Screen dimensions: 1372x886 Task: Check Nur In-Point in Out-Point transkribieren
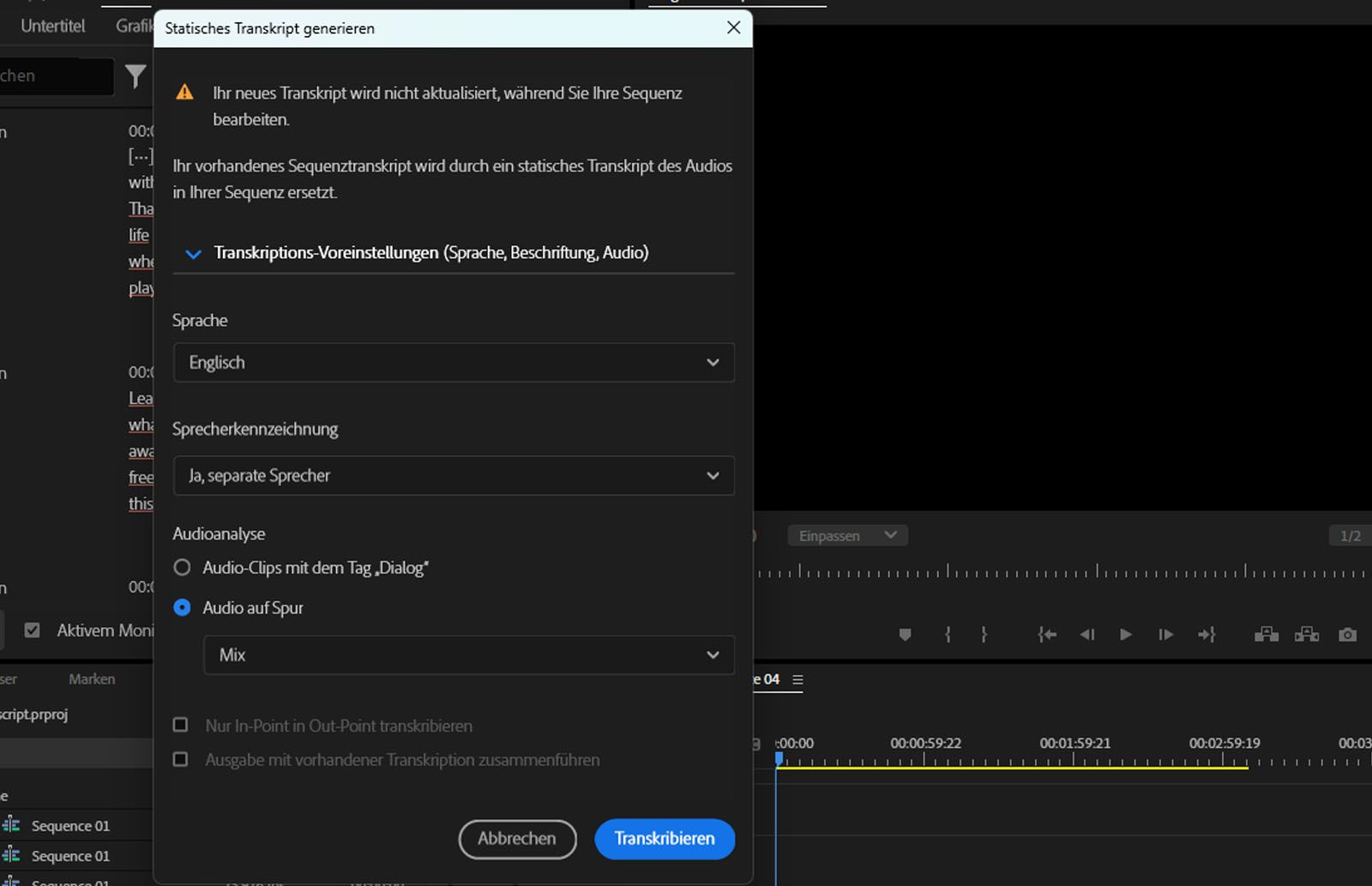tap(181, 725)
